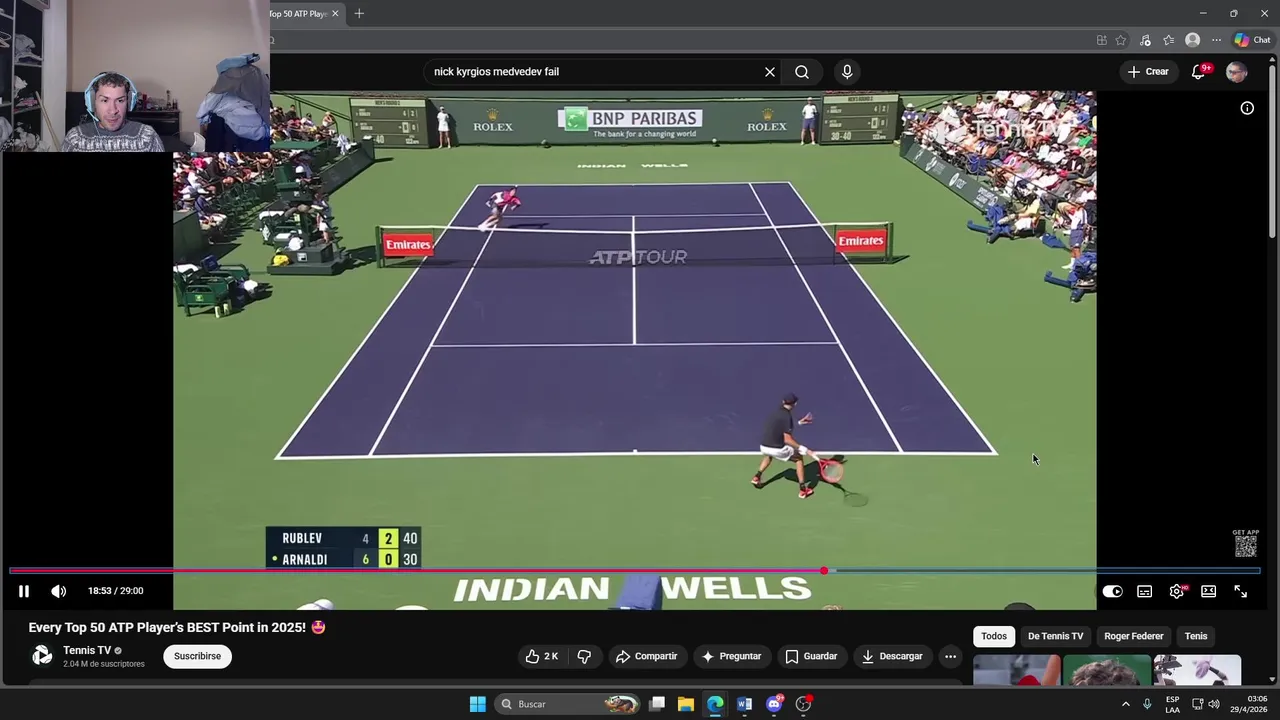Viewport: 1280px width, 720px height.
Task: Click the Compartir share button
Action: (646, 656)
